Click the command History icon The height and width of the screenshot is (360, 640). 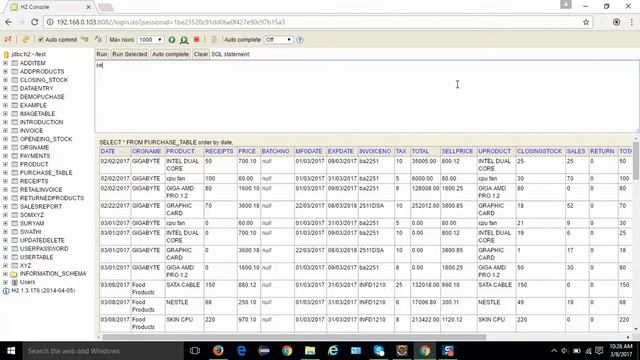coord(213,39)
